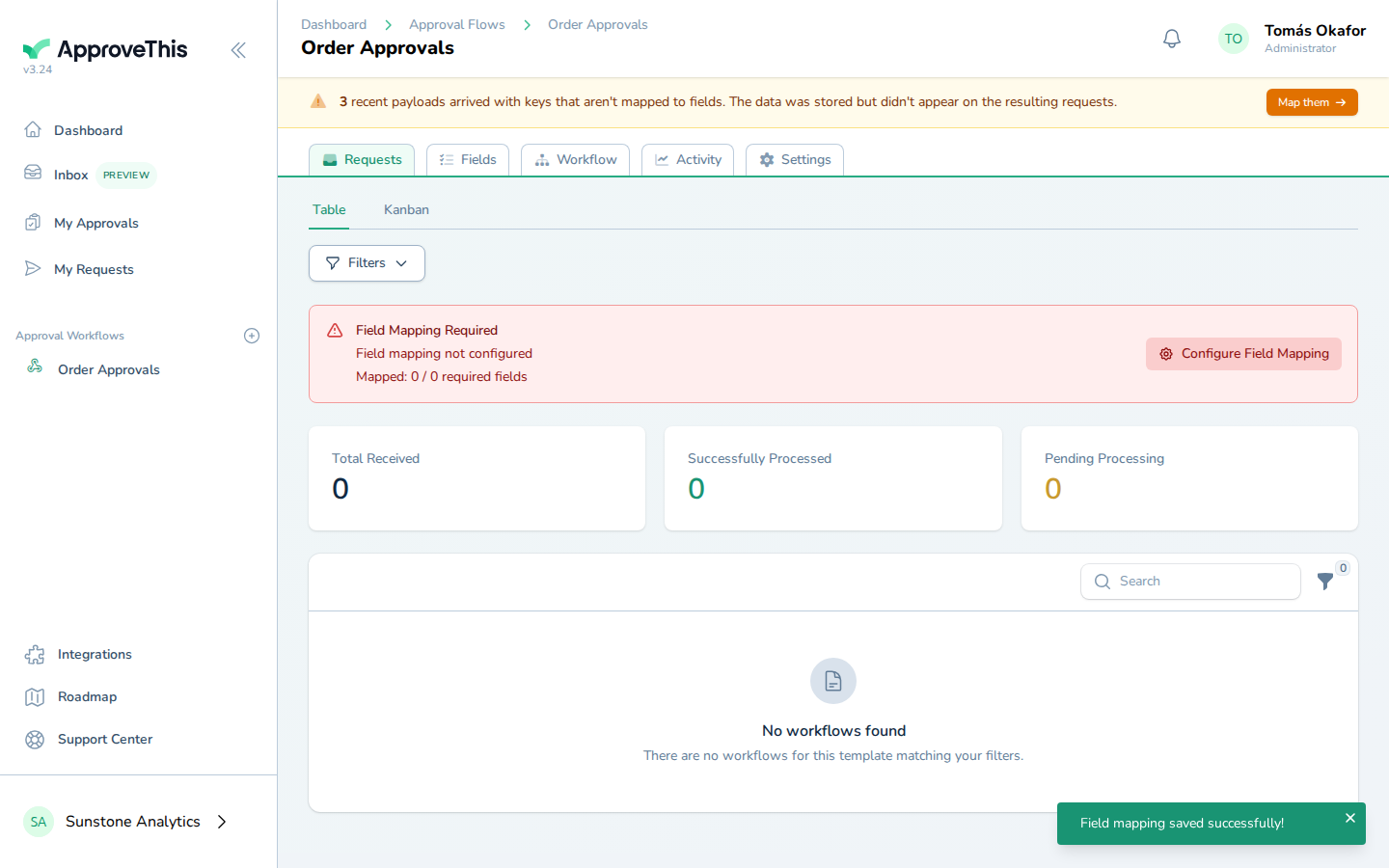Click the Order Approvals page heading
This screenshot has height=868, width=1389.
(x=377, y=48)
